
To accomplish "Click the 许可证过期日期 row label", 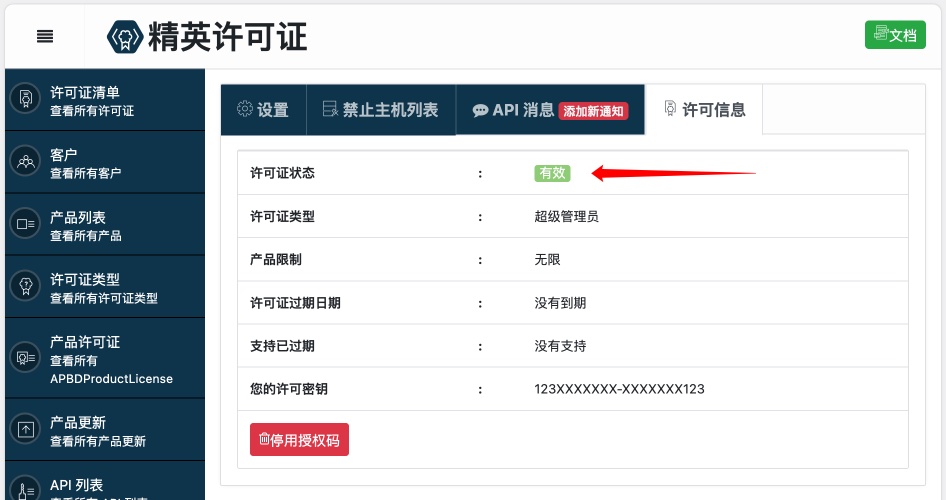I will (295, 303).
